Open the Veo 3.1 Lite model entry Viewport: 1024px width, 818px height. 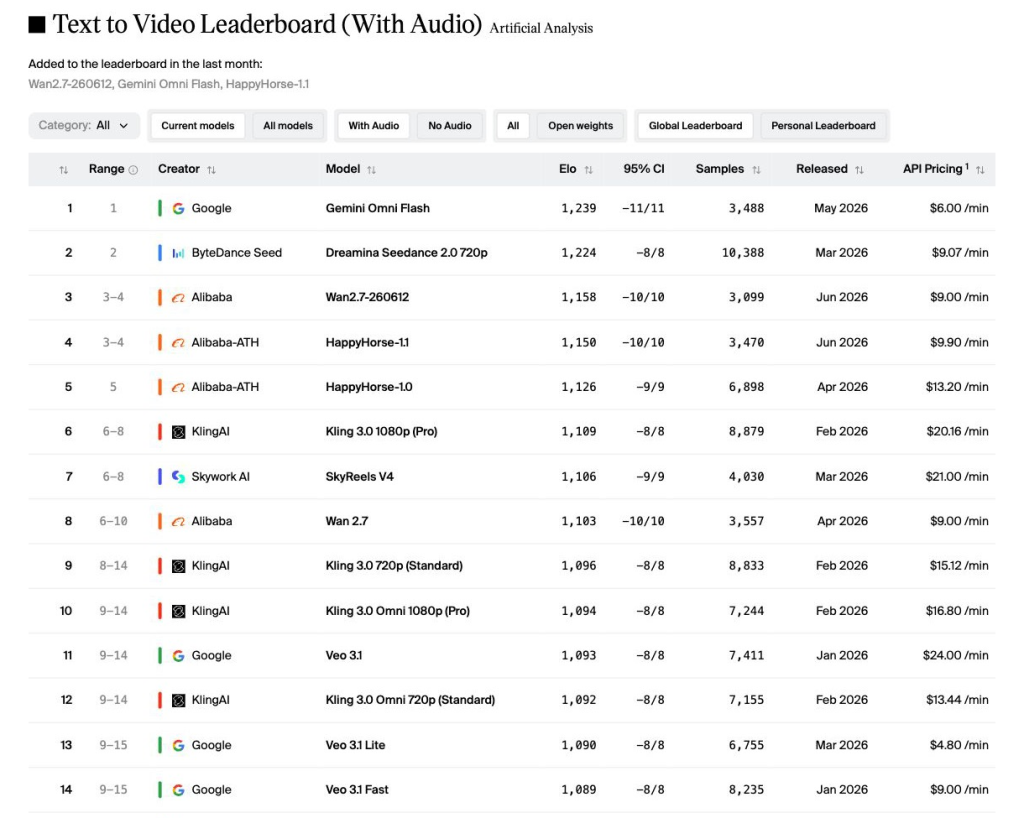pyautogui.click(x=355, y=745)
